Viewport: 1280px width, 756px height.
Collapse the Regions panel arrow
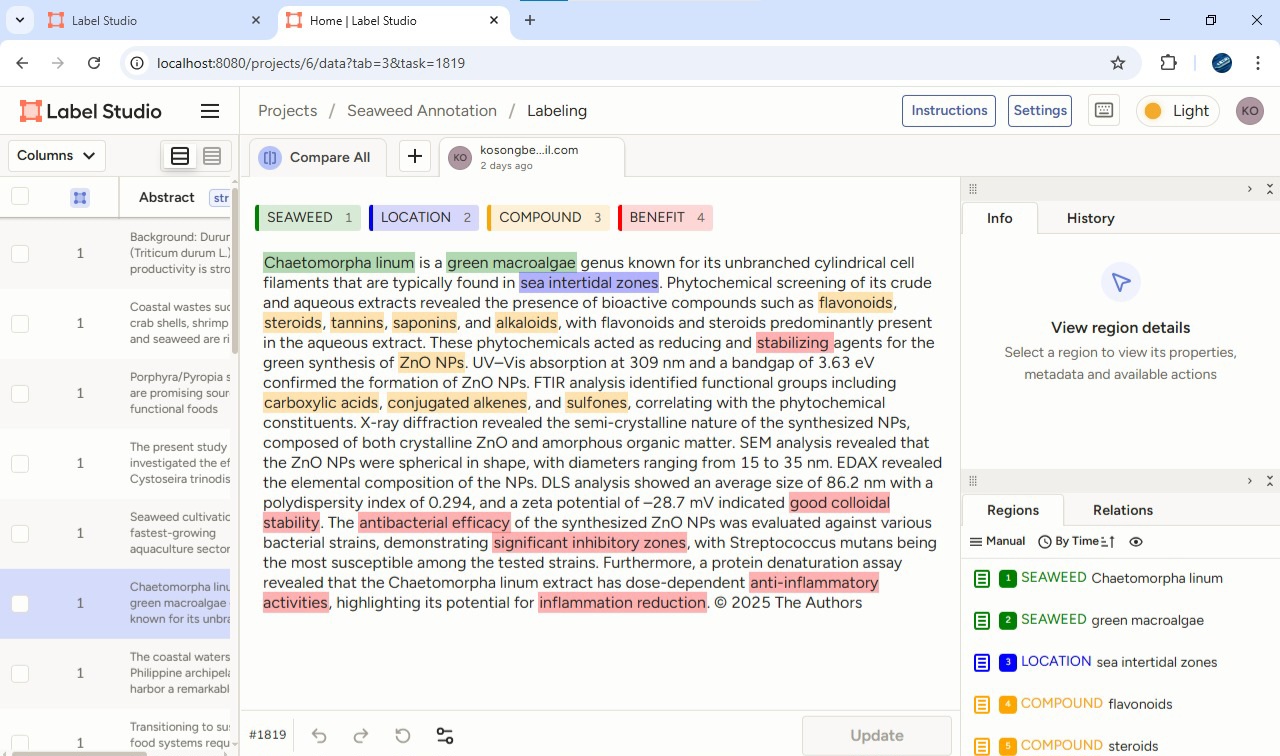click(1249, 481)
